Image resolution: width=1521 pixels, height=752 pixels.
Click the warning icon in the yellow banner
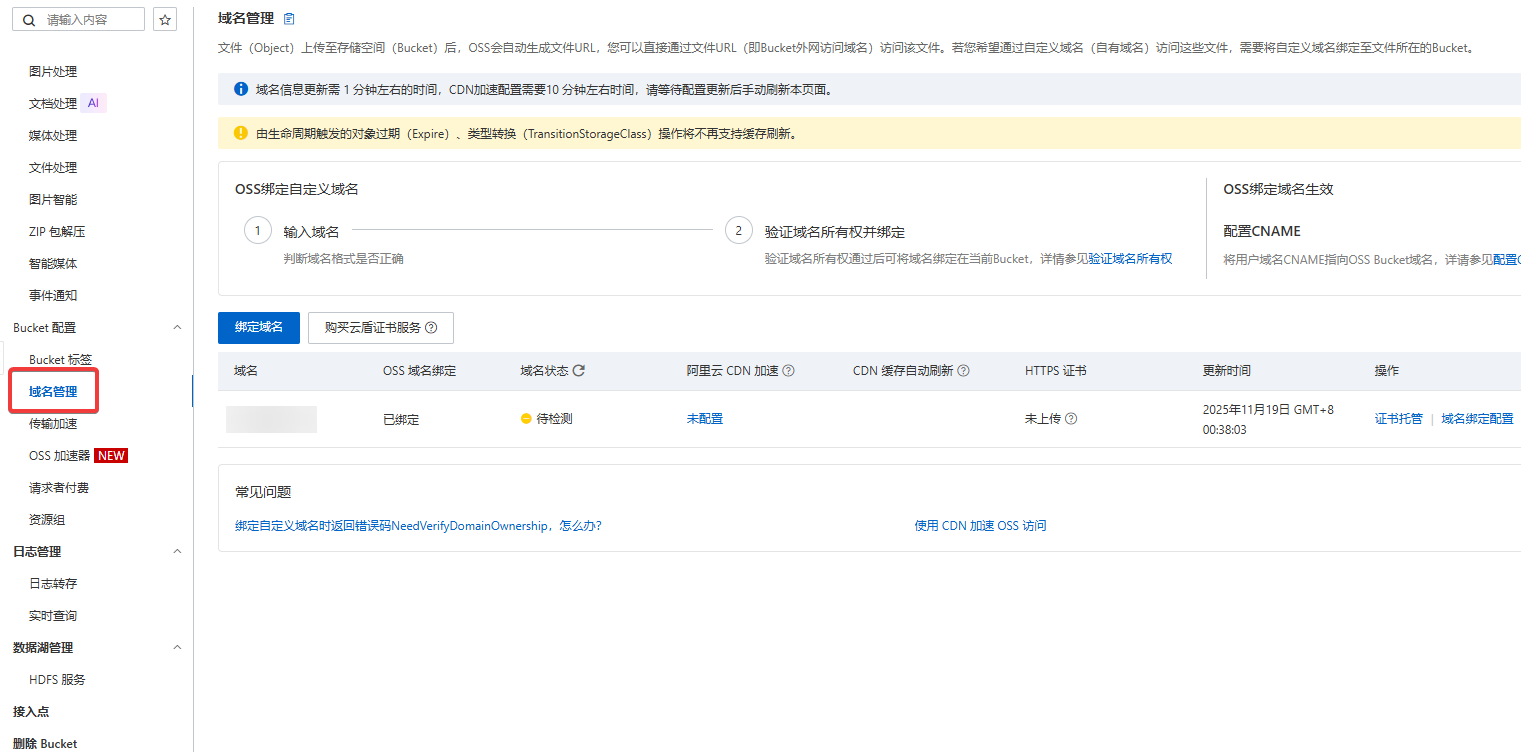pyautogui.click(x=241, y=132)
